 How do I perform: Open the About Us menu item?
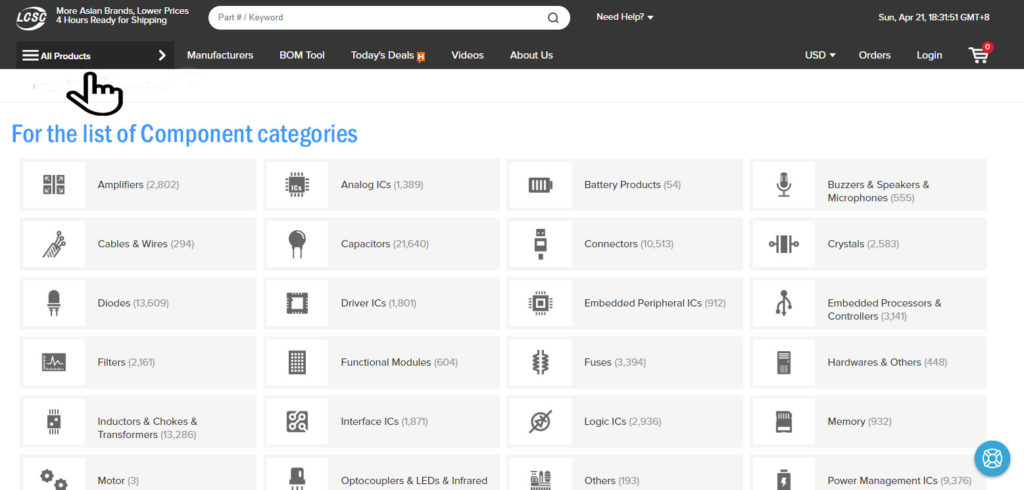tap(532, 56)
